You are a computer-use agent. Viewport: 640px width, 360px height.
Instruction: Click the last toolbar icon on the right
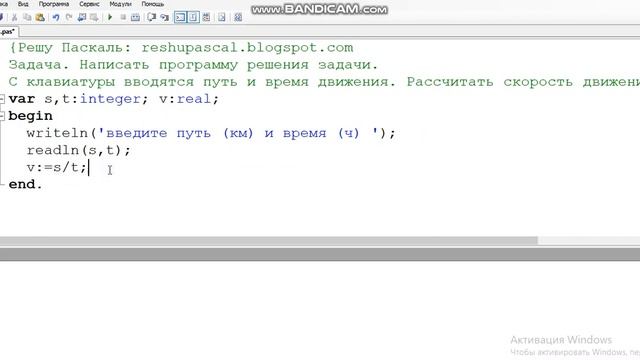coord(238,17)
